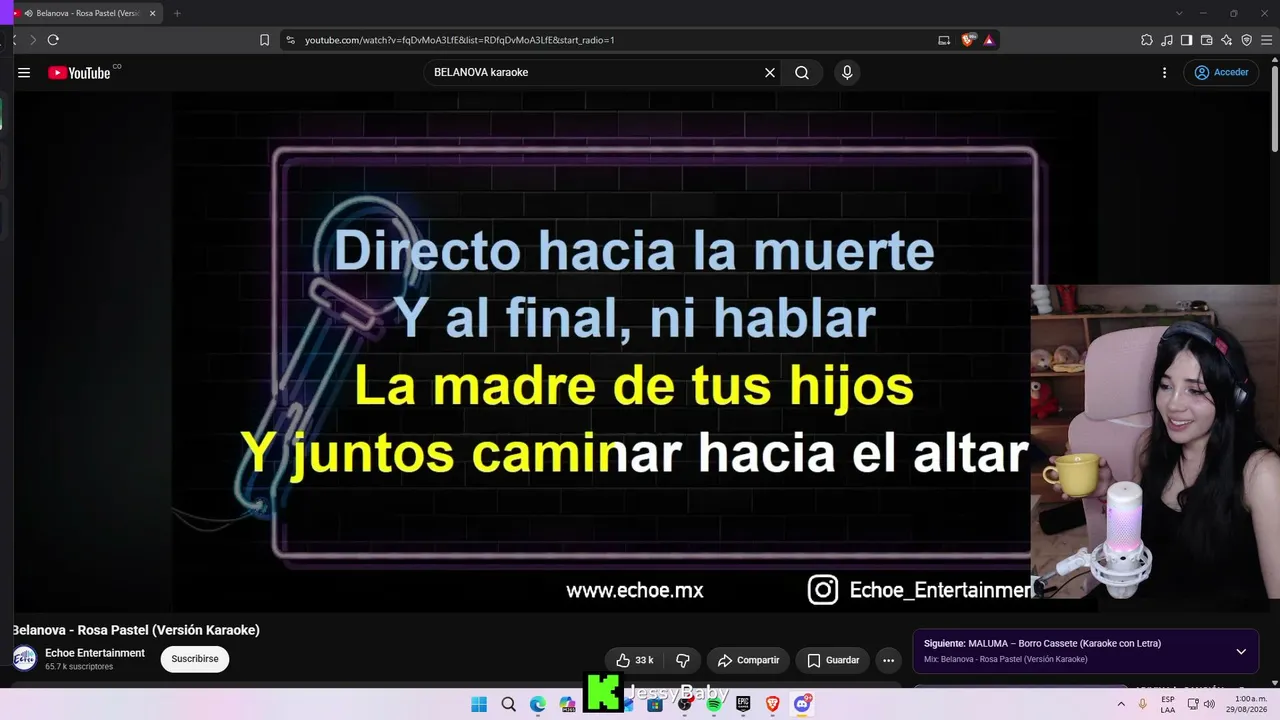Screen dimensions: 1280x720
Task: Save the video with Guardar
Action: 833,660
